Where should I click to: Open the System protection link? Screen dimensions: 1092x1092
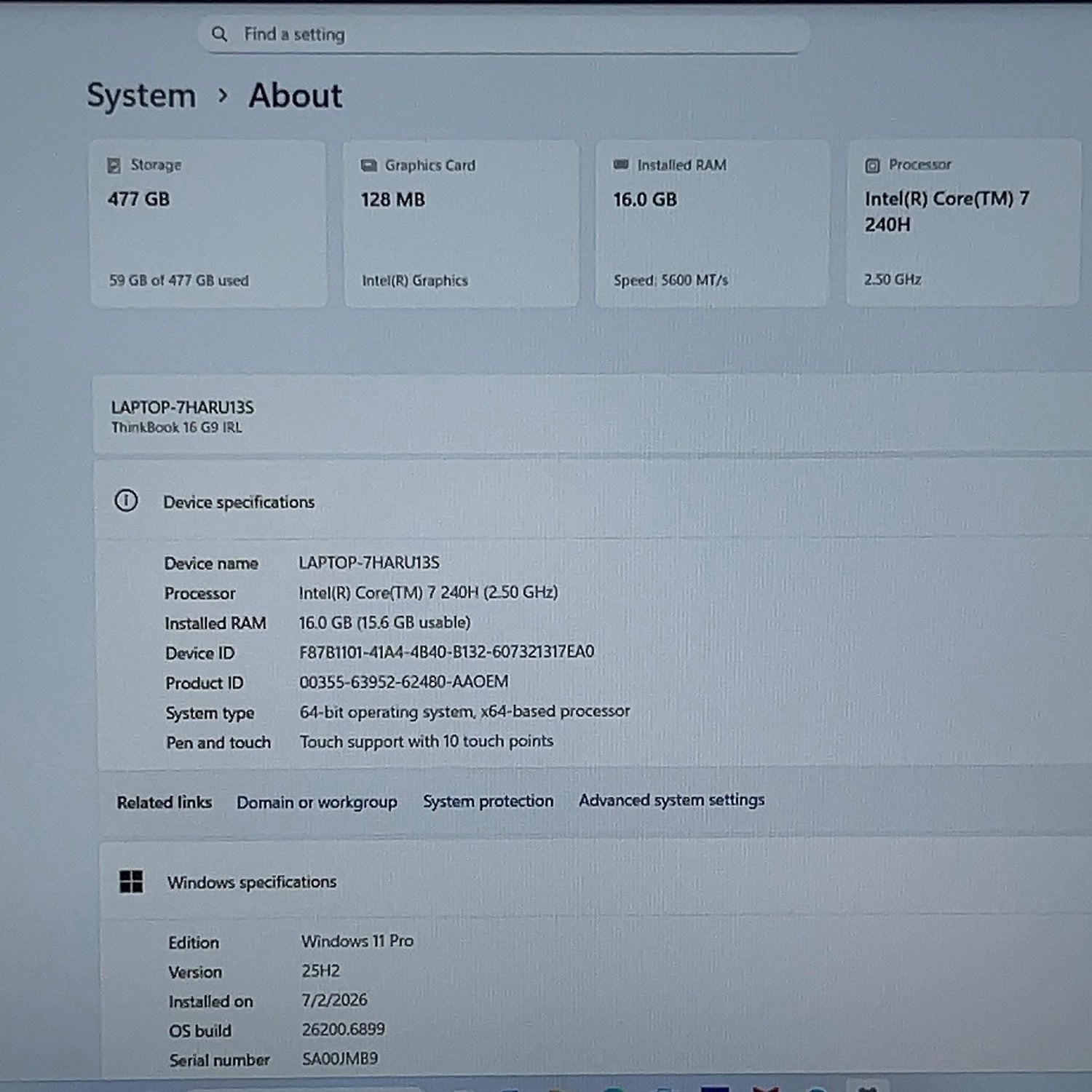click(488, 801)
